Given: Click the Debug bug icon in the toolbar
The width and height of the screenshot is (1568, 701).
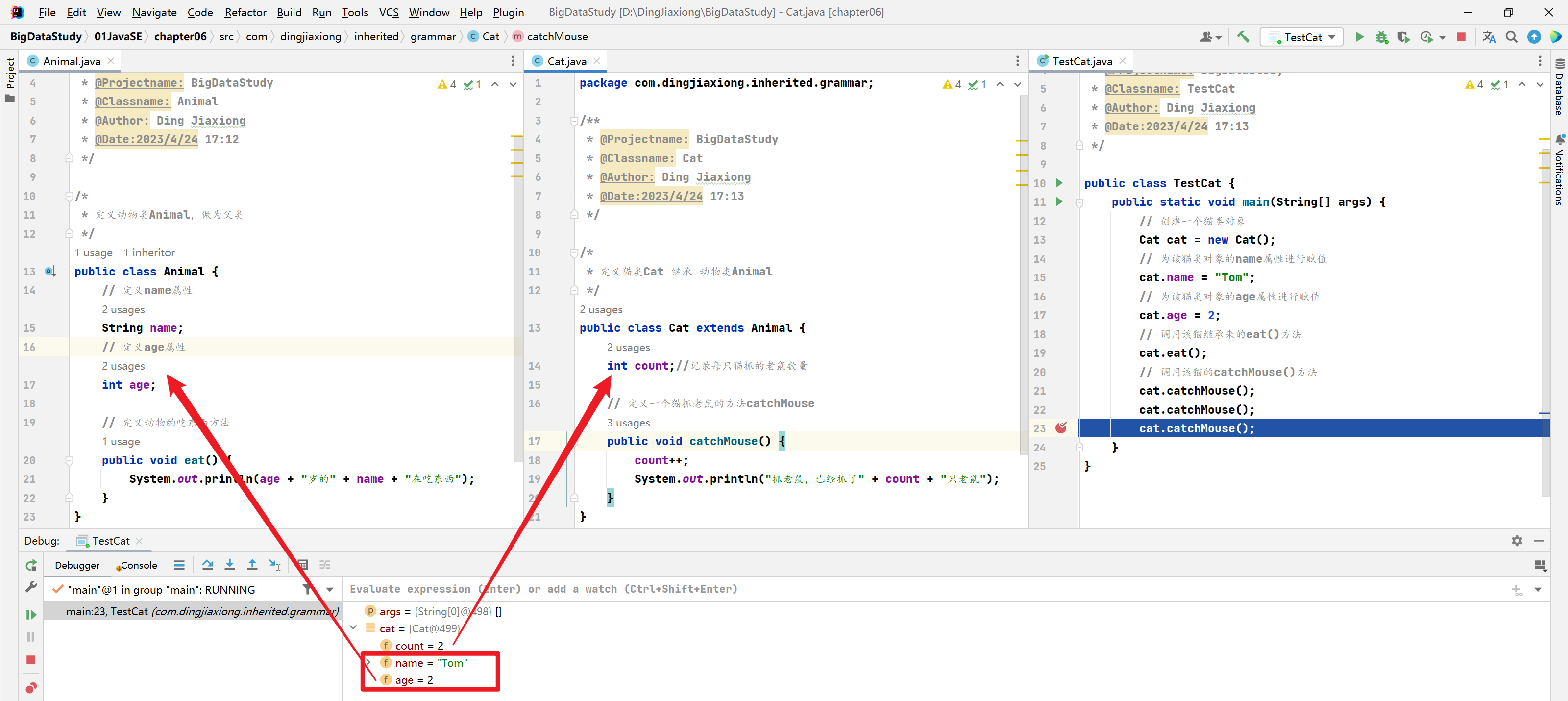Looking at the screenshot, I should 1381,37.
